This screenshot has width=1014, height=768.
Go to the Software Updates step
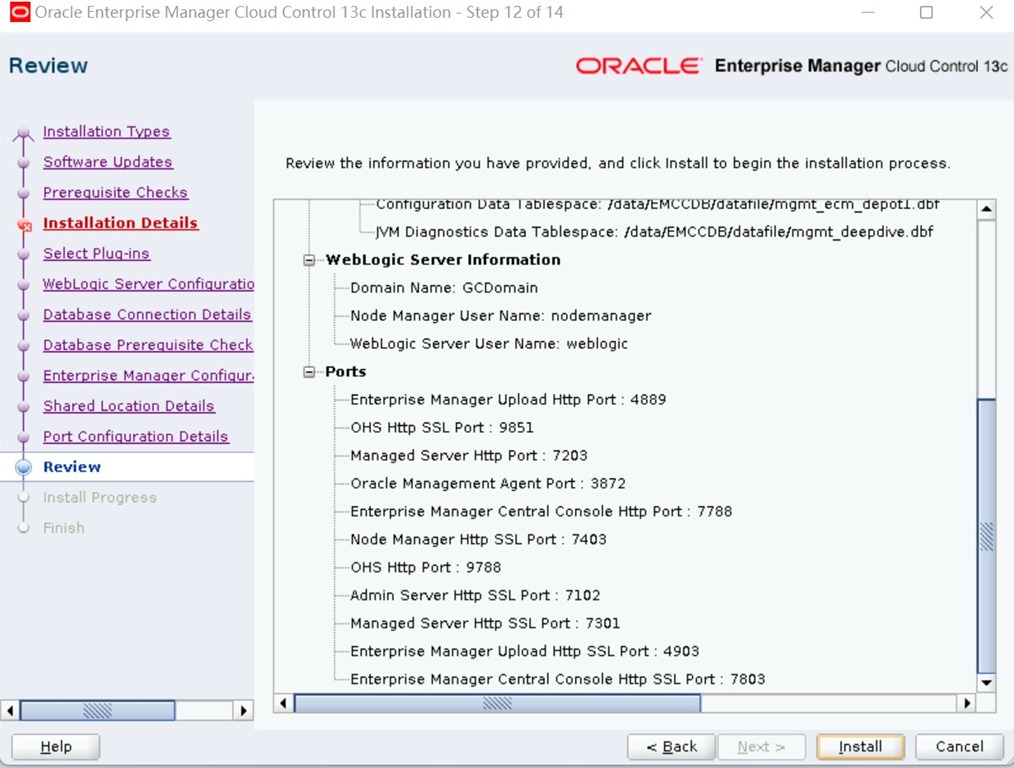[x=107, y=162]
